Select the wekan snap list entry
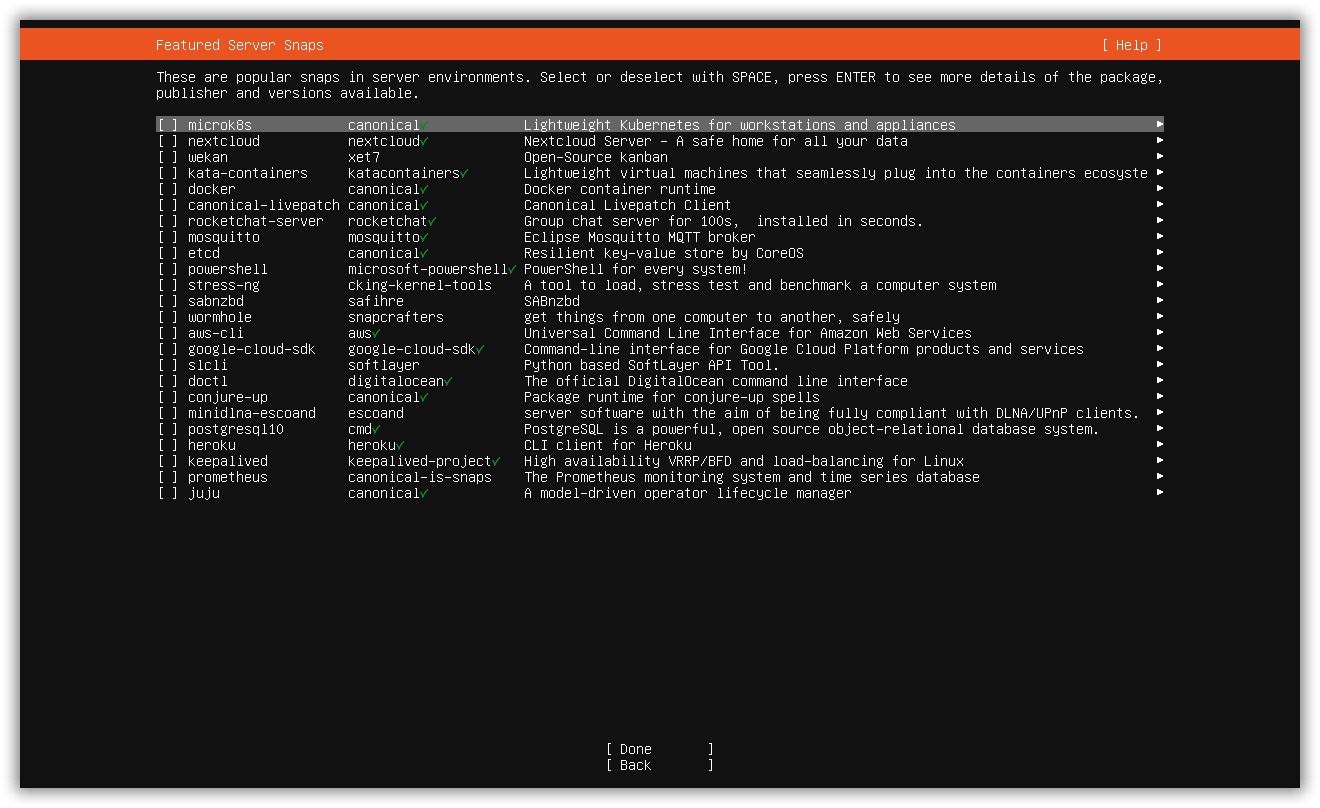This screenshot has height=808, width=1320. click(660, 157)
